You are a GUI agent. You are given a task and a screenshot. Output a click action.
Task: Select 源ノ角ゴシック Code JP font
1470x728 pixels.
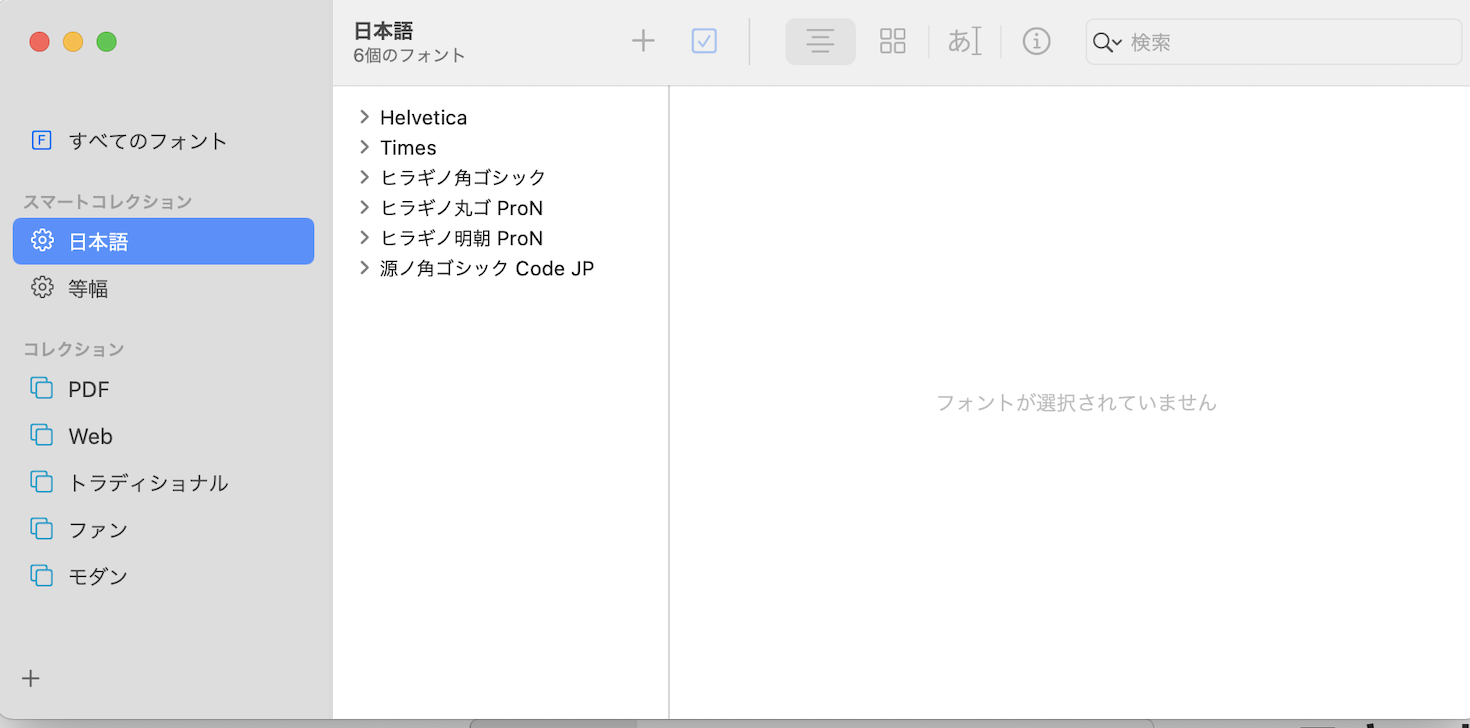pos(487,268)
